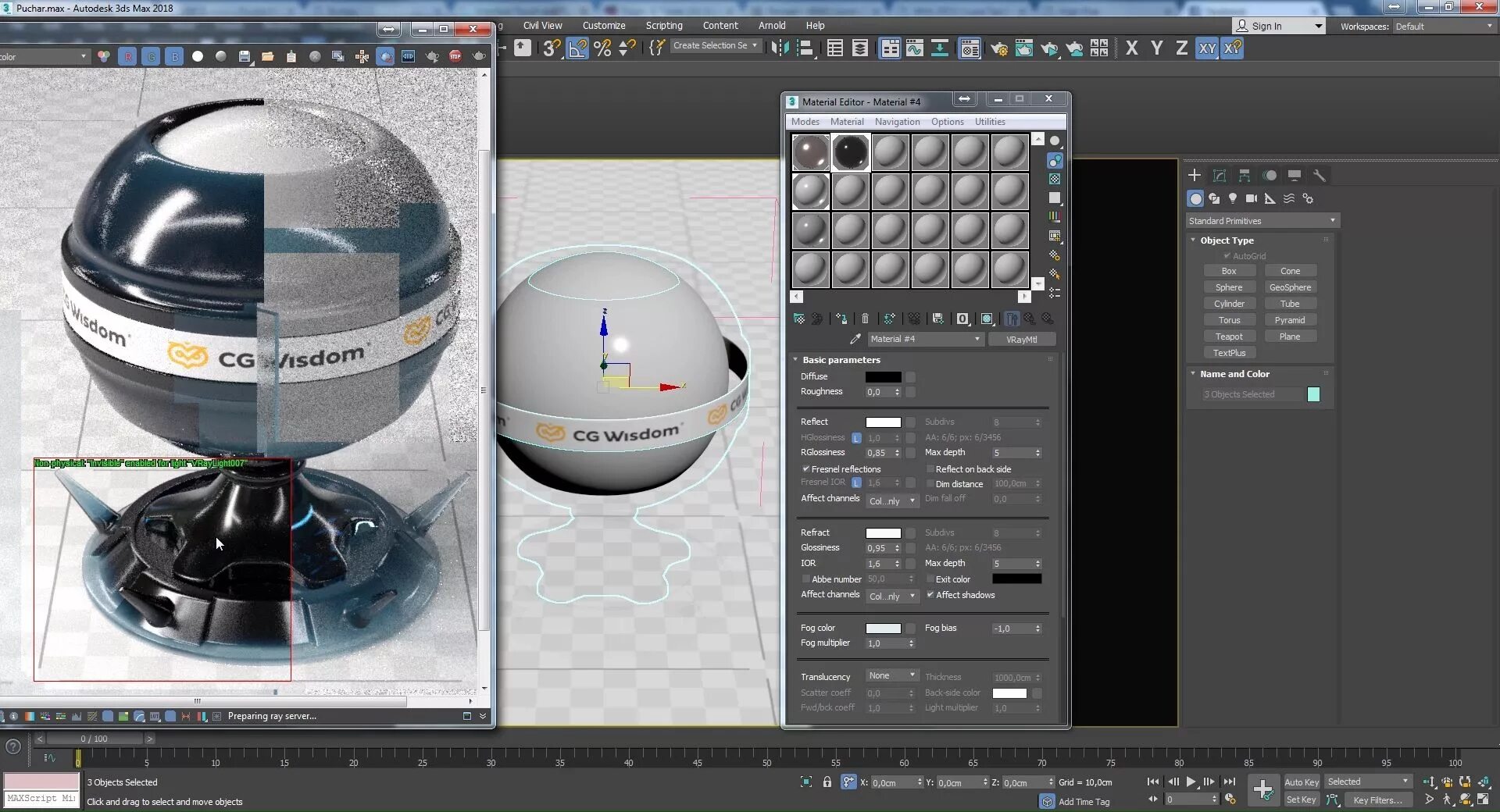Open the Rendered Frame Window icon
Image resolution: width=1500 pixels, height=812 pixels.
click(1024, 48)
